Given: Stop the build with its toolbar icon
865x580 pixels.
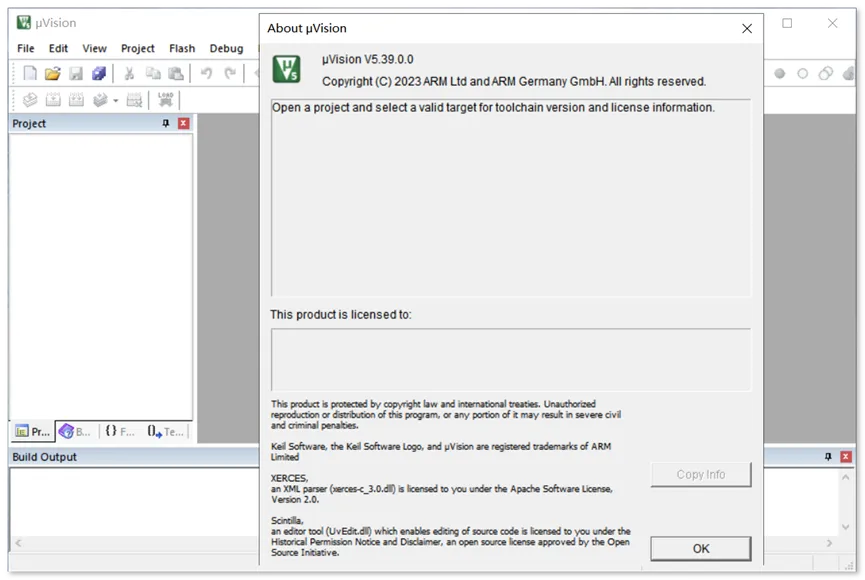Looking at the screenshot, I should (x=134, y=100).
